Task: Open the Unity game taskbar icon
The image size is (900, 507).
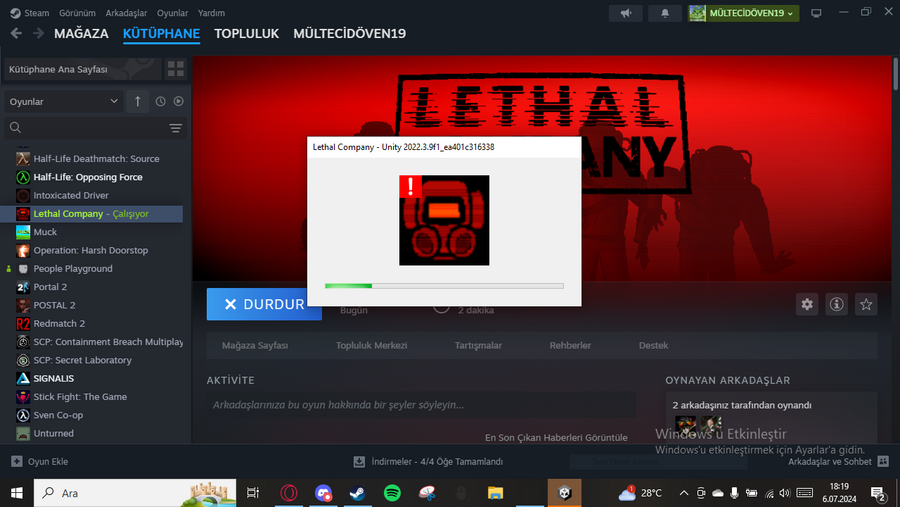Action: pos(565,493)
